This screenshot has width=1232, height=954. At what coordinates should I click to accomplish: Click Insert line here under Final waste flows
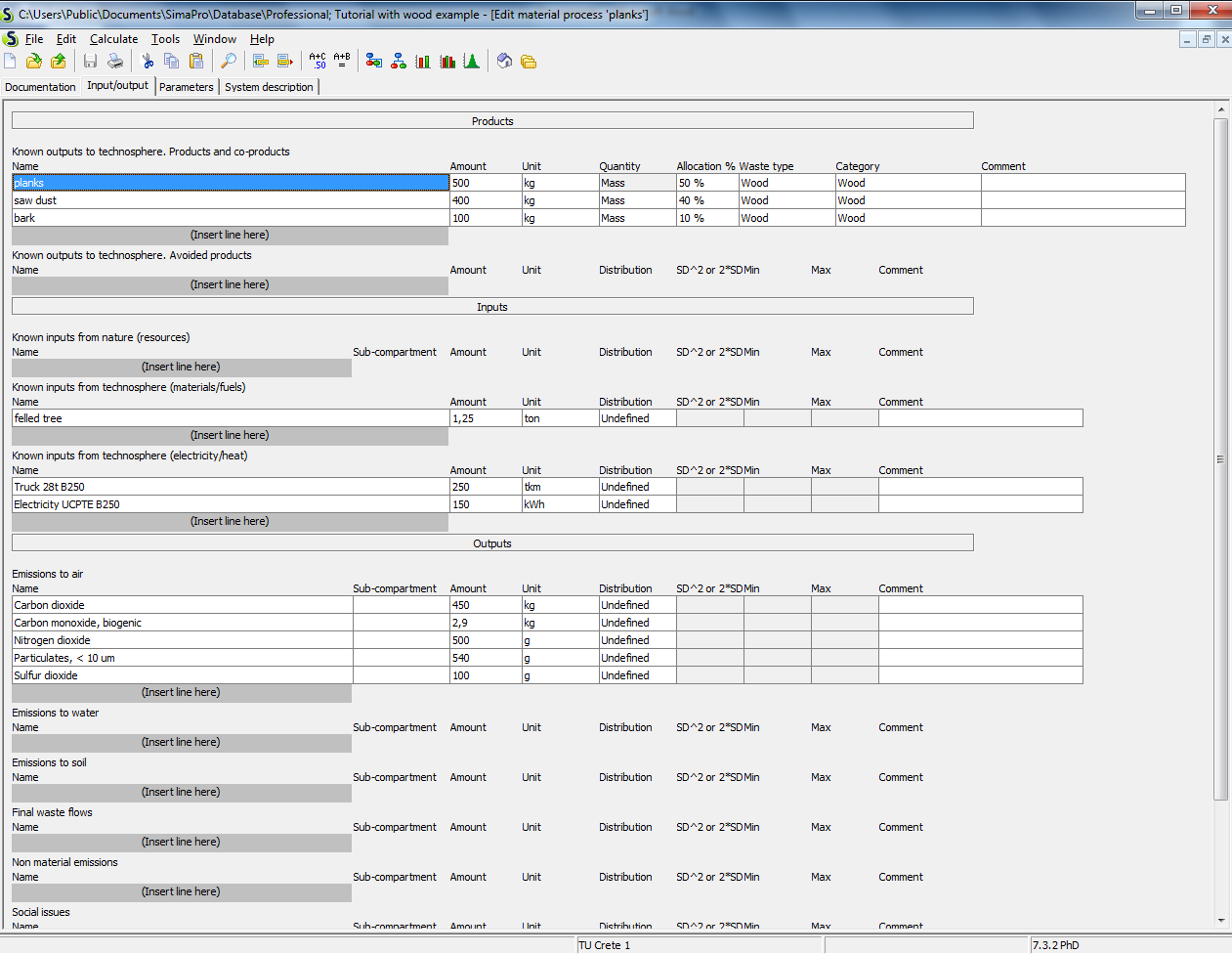(181, 843)
